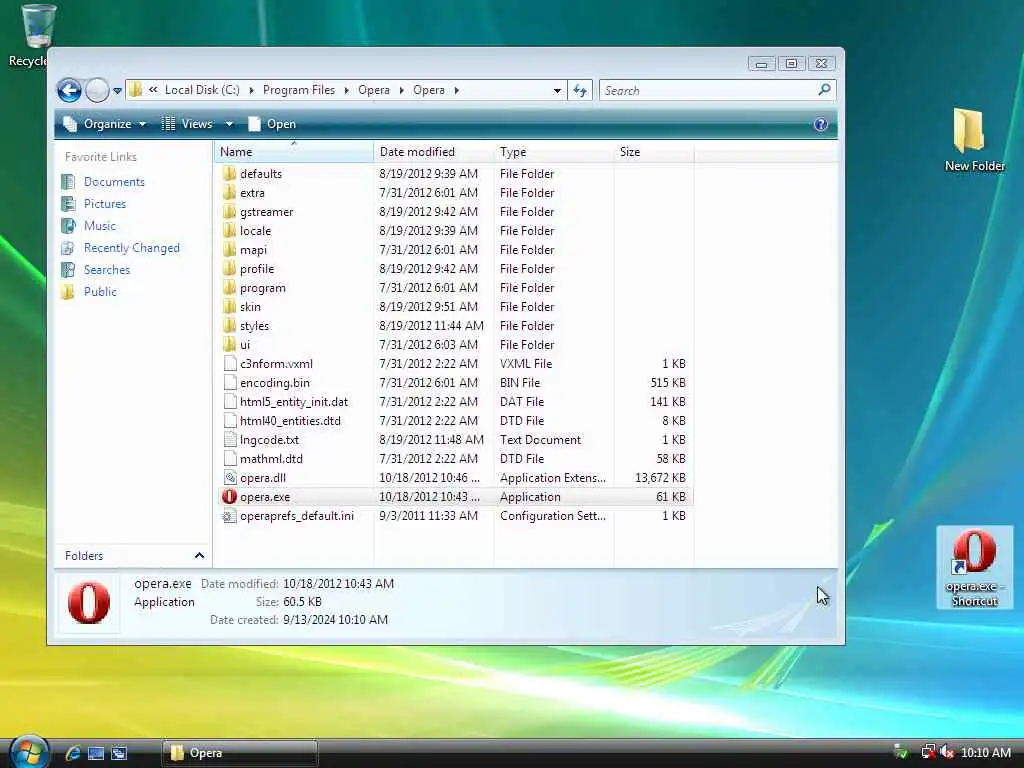Click Program Files in the address path

coord(298,90)
